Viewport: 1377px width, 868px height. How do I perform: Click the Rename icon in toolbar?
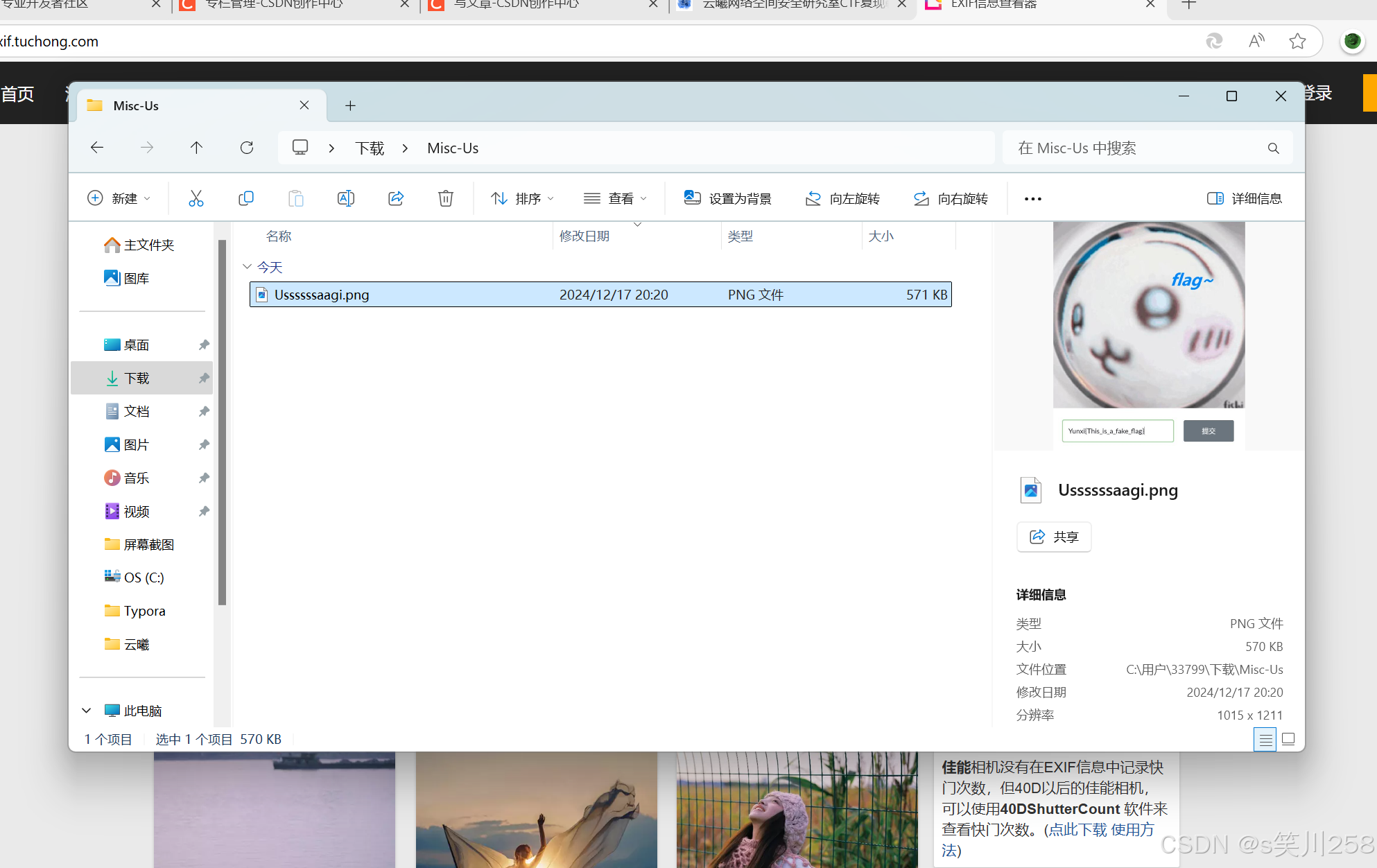345,199
